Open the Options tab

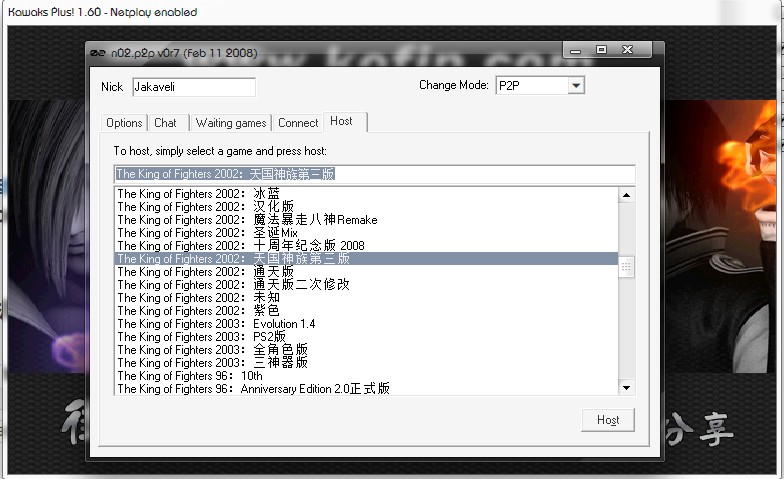124,123
